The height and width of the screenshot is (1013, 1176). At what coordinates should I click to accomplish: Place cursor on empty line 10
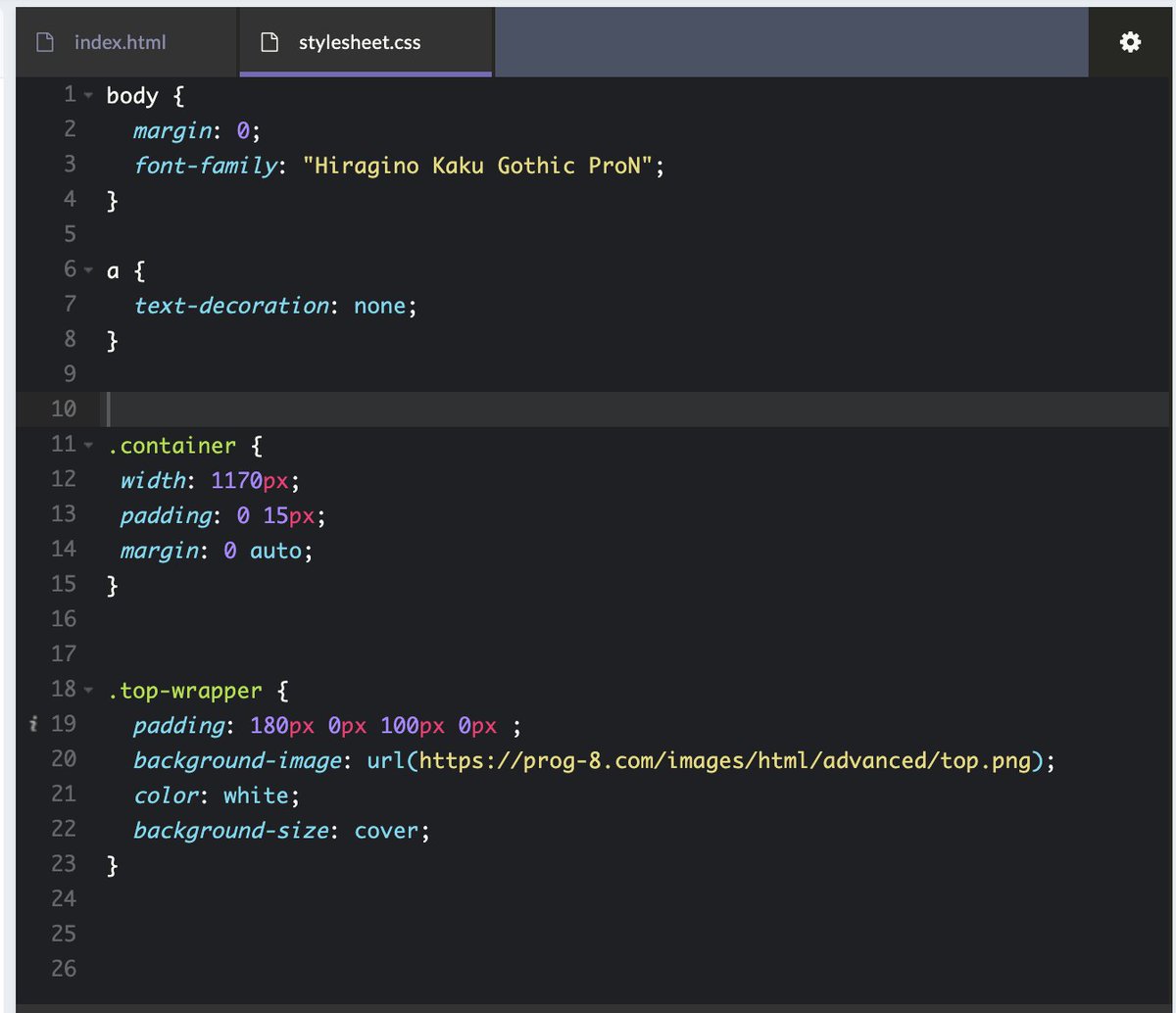click(x=637, y=410)
